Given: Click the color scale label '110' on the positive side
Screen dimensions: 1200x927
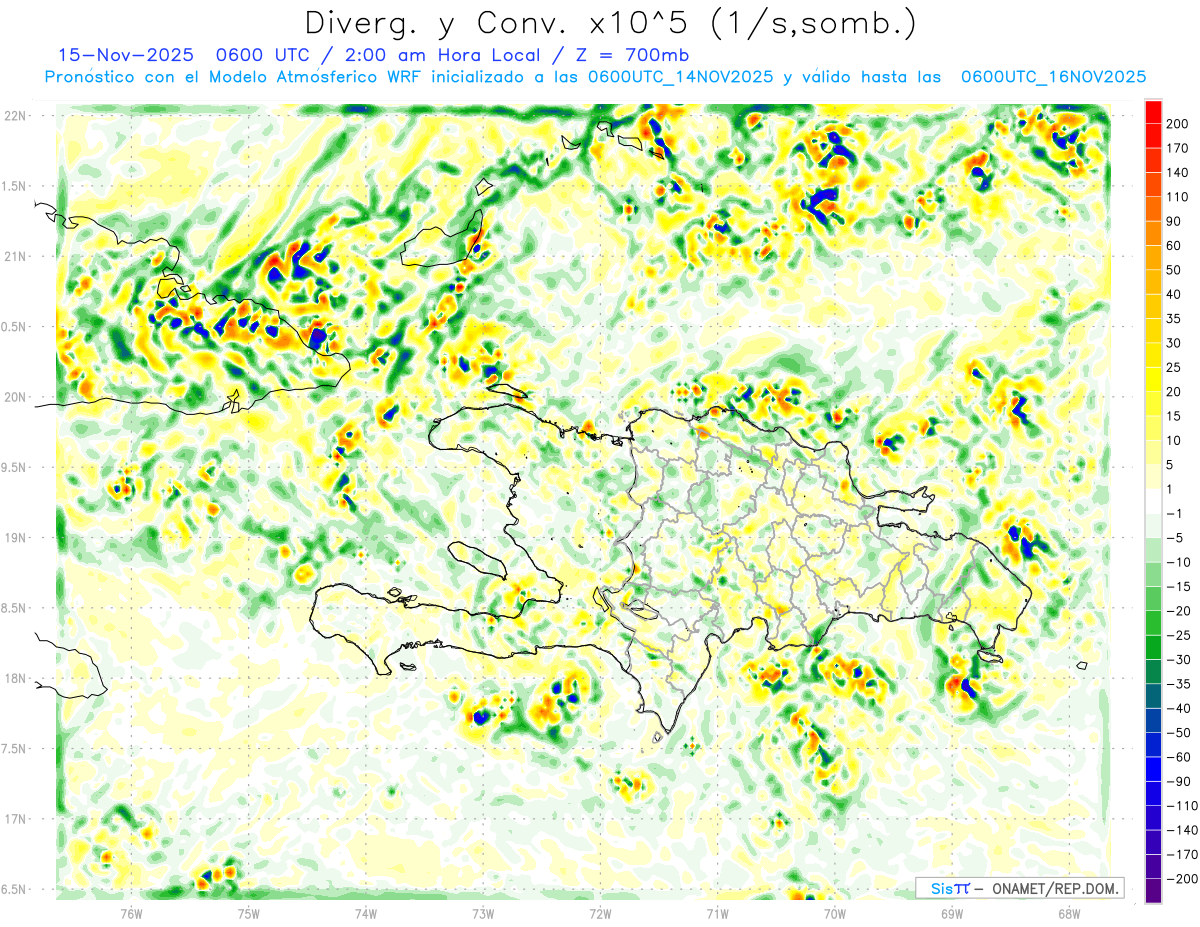Looking at the screenshot, I should tap(1178, 197).
